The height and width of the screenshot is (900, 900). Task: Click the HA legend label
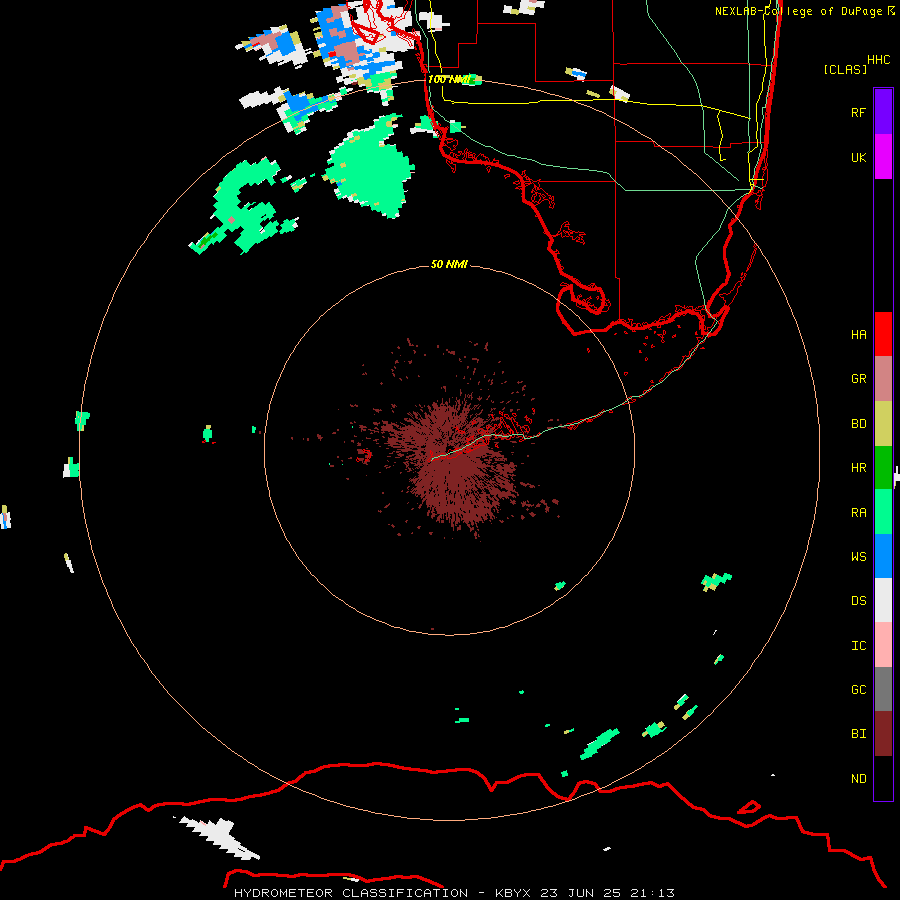tap(858, 334)
